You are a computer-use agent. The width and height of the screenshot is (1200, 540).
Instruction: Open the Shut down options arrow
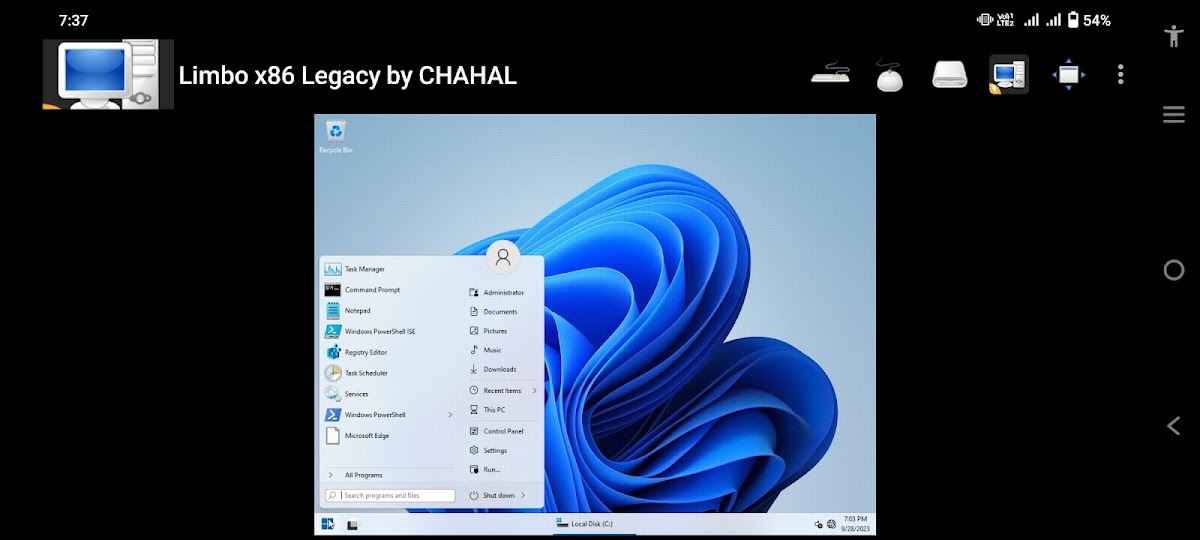click(x=523, y=496)
